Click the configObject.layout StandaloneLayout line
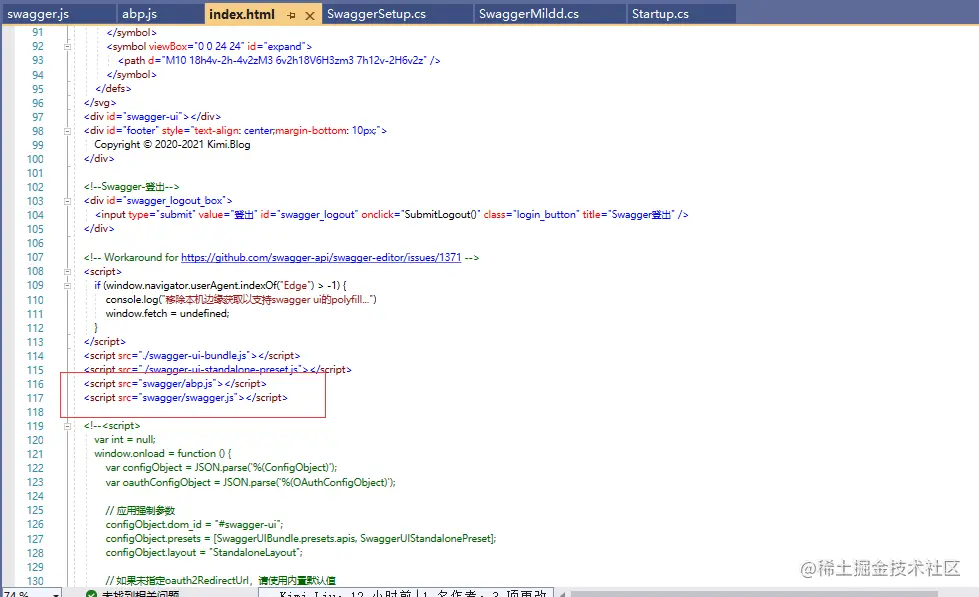 coord(204,553)
